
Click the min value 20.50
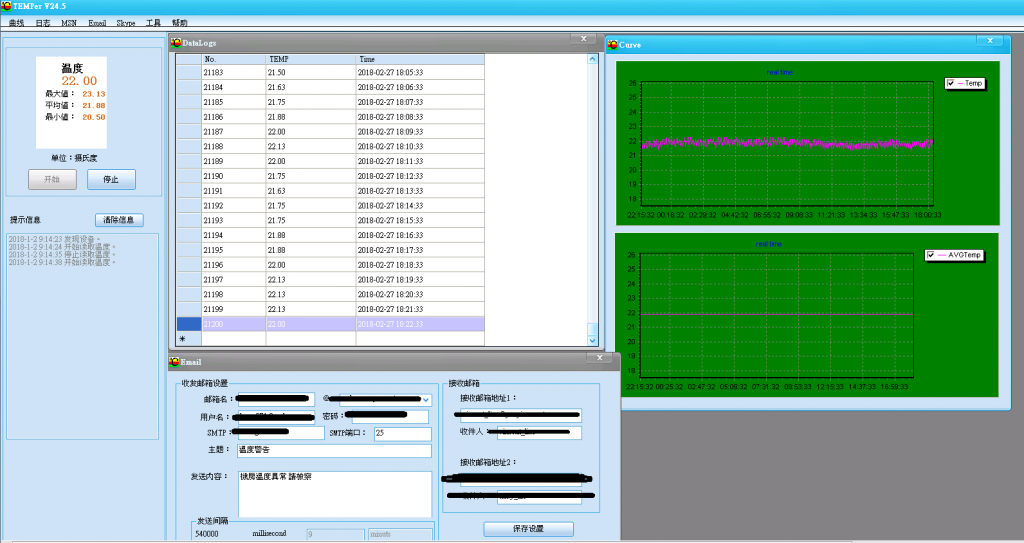tap(93, 118)
